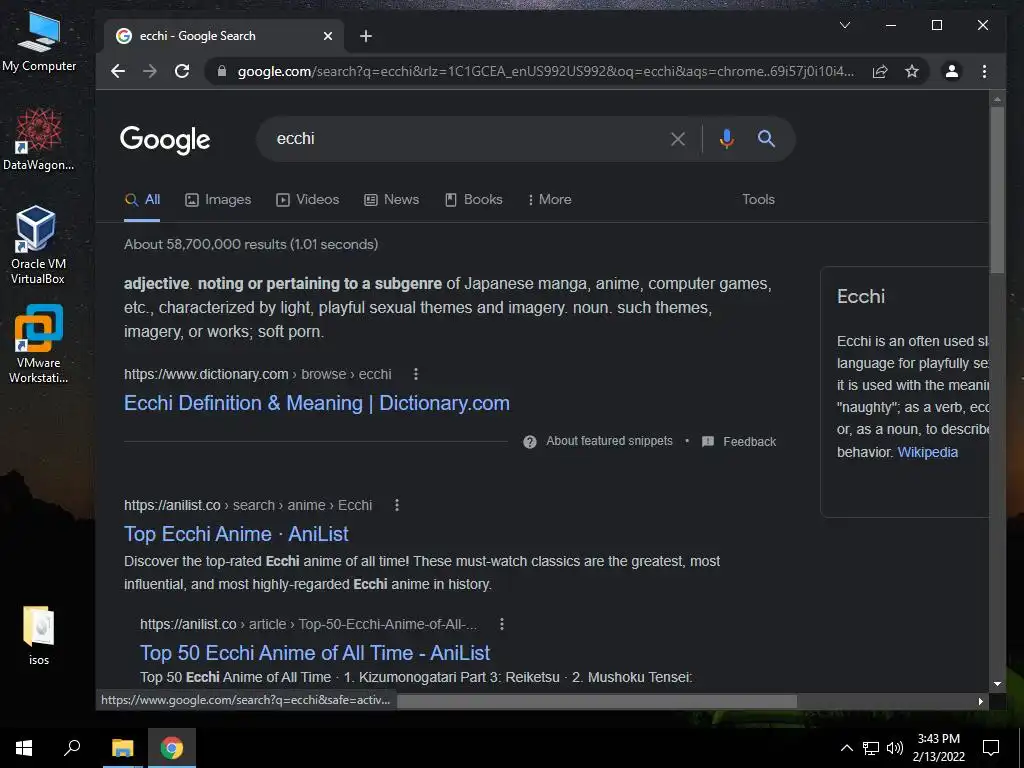Expand the More search options menu
Screen dimensions: 1024x768
(x=549, y=200)
